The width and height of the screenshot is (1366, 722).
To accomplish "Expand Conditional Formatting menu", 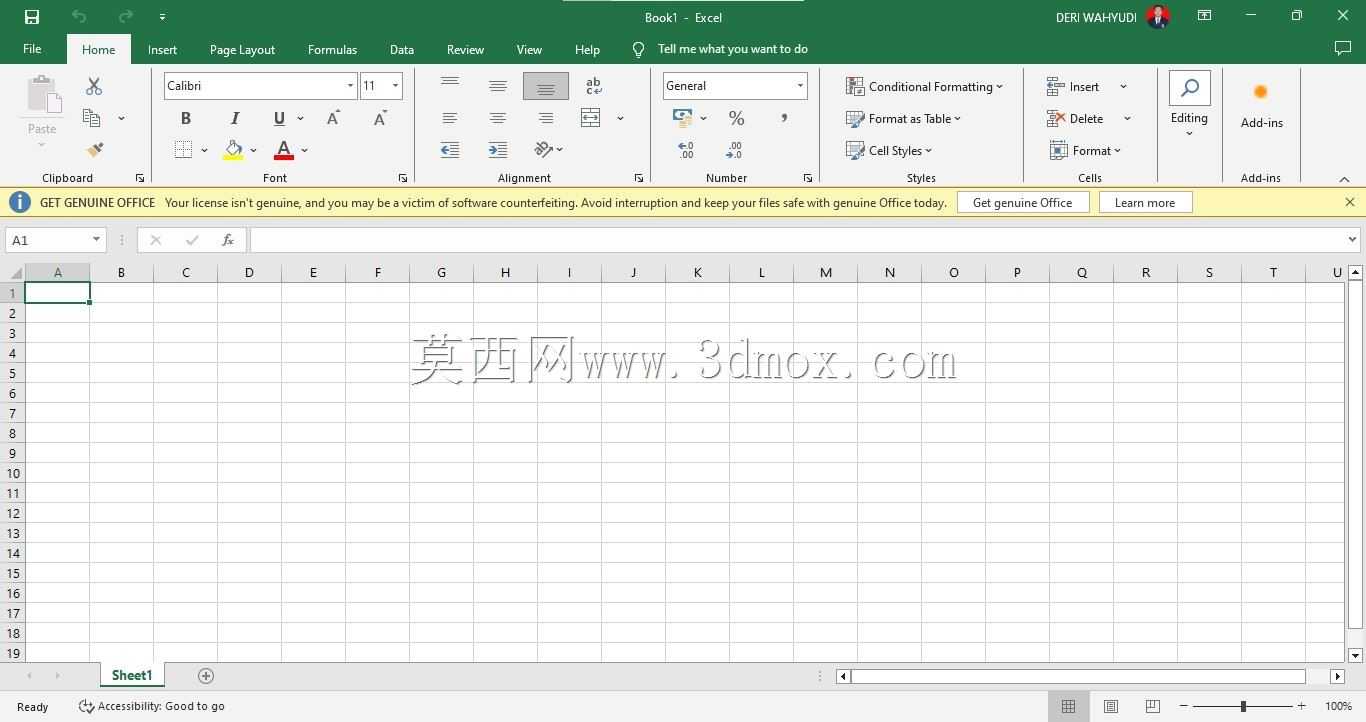I will tap(924, 87).
